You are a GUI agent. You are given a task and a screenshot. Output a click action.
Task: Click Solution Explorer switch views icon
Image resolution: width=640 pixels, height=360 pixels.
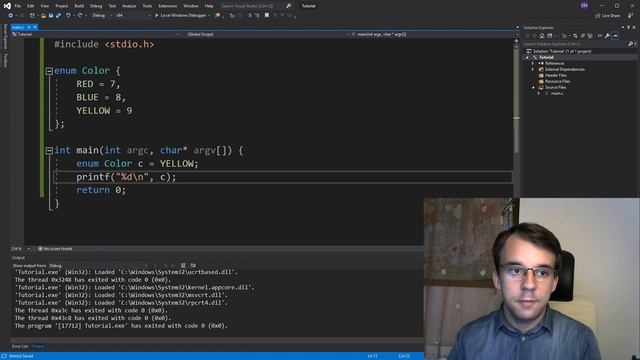(x=549, y=36)
